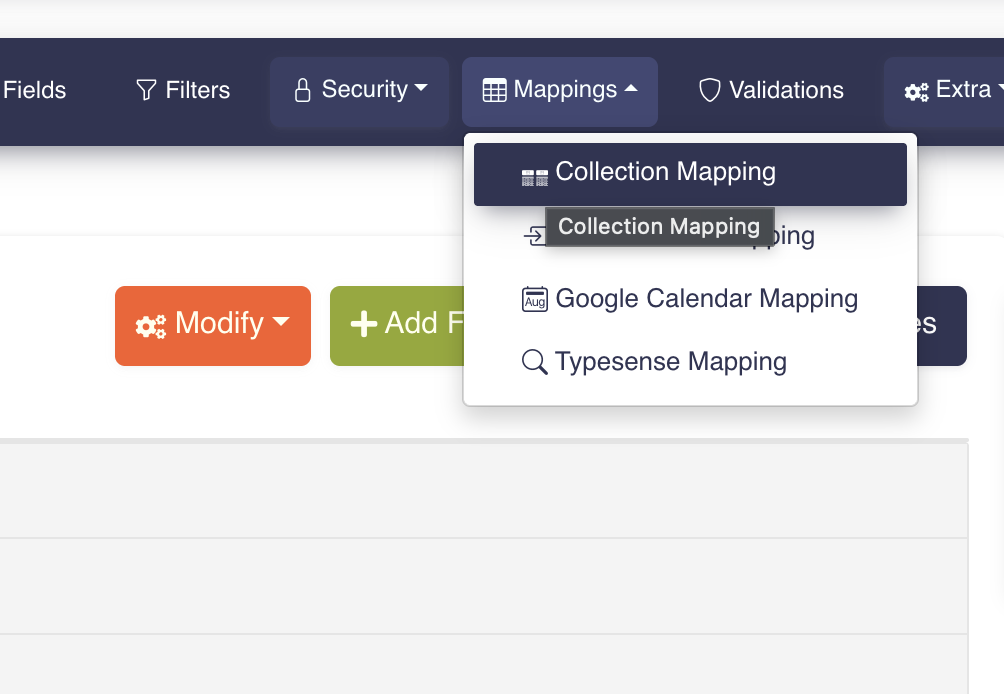Click the plus icon on the green Add button
This screenshot has height=694, width=1004.
click(363, 324)
